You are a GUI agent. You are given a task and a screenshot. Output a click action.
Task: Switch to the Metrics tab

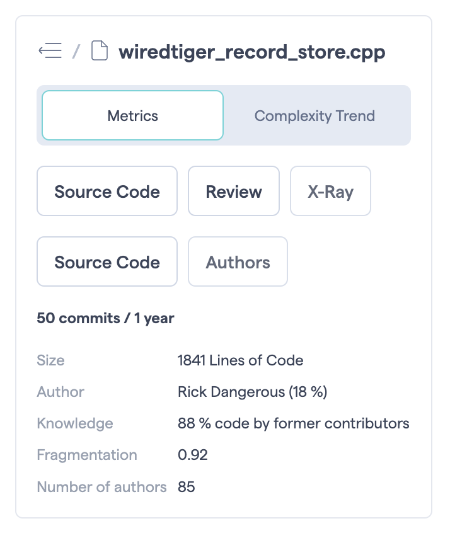133,115
